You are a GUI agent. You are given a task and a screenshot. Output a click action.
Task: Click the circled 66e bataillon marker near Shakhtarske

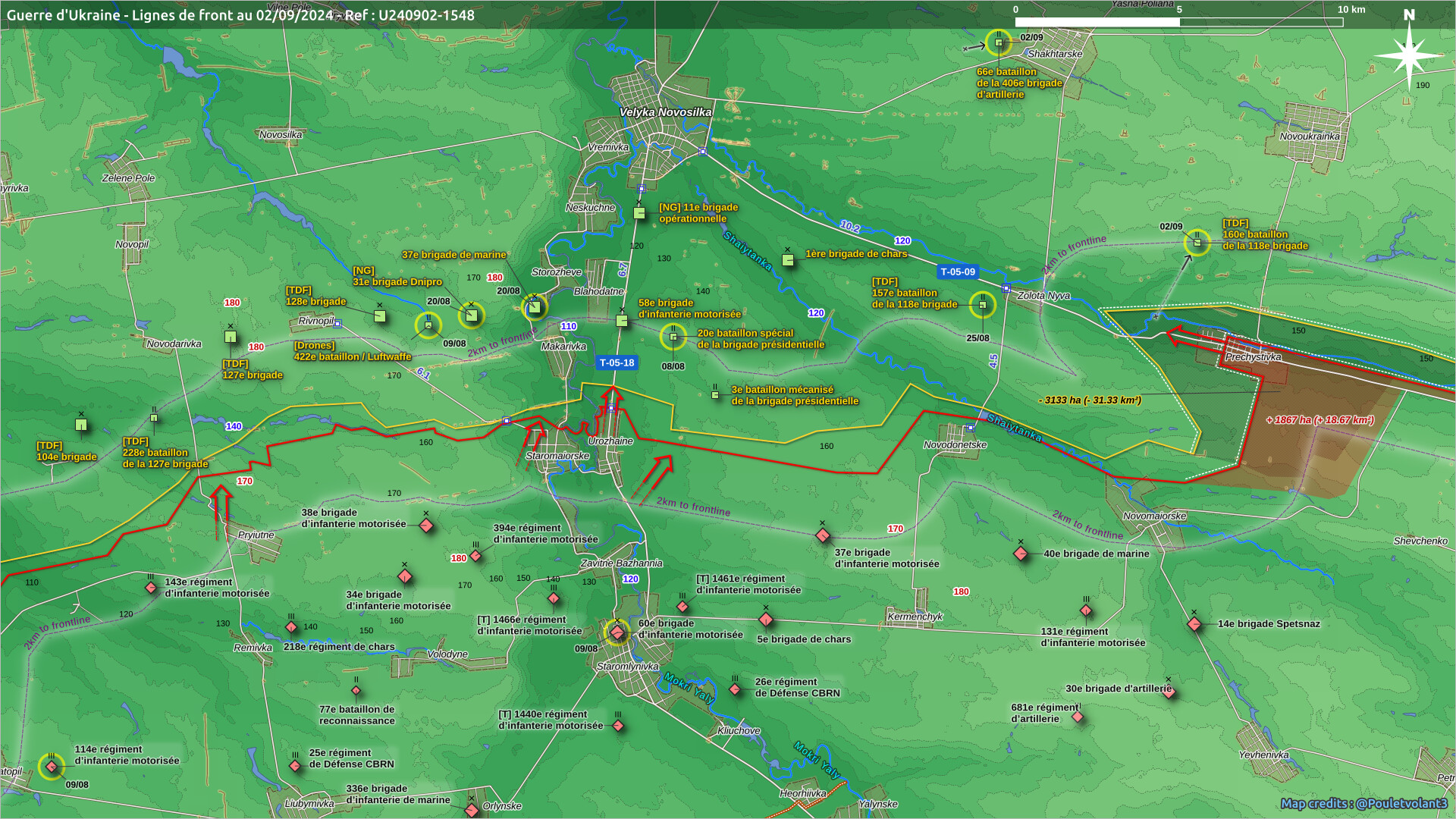[x=999, y=42]
